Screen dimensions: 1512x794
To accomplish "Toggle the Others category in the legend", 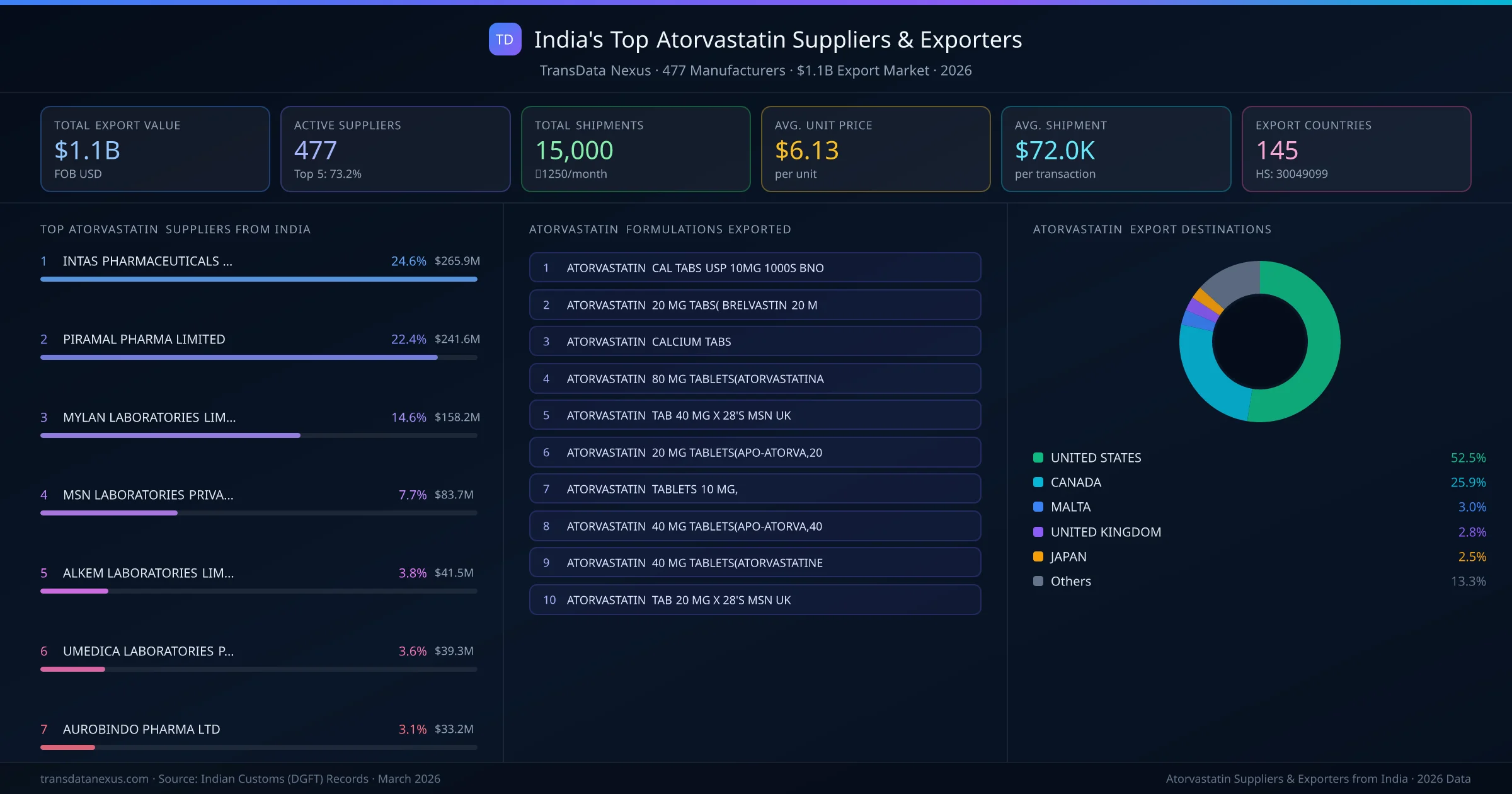I will click(1069, 581).
